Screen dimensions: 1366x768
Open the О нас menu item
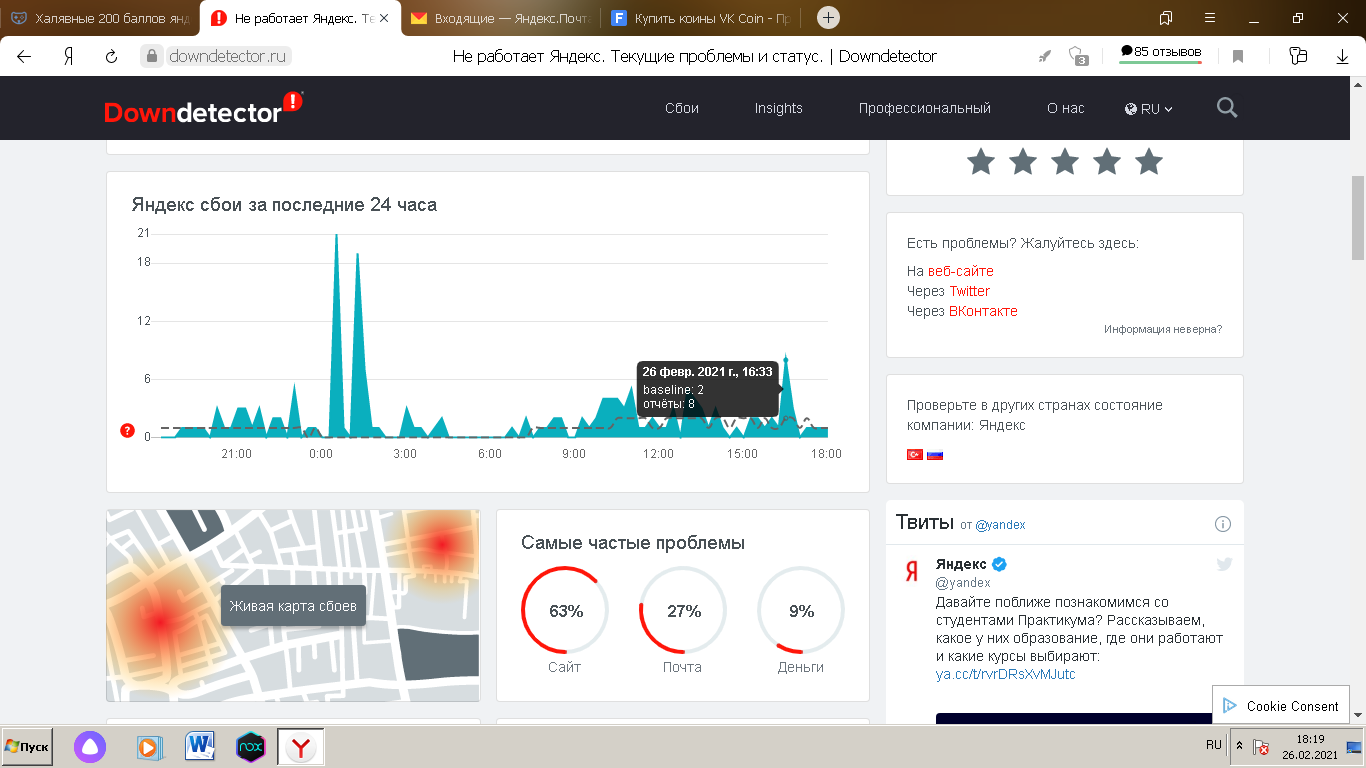coord(1066,108)
